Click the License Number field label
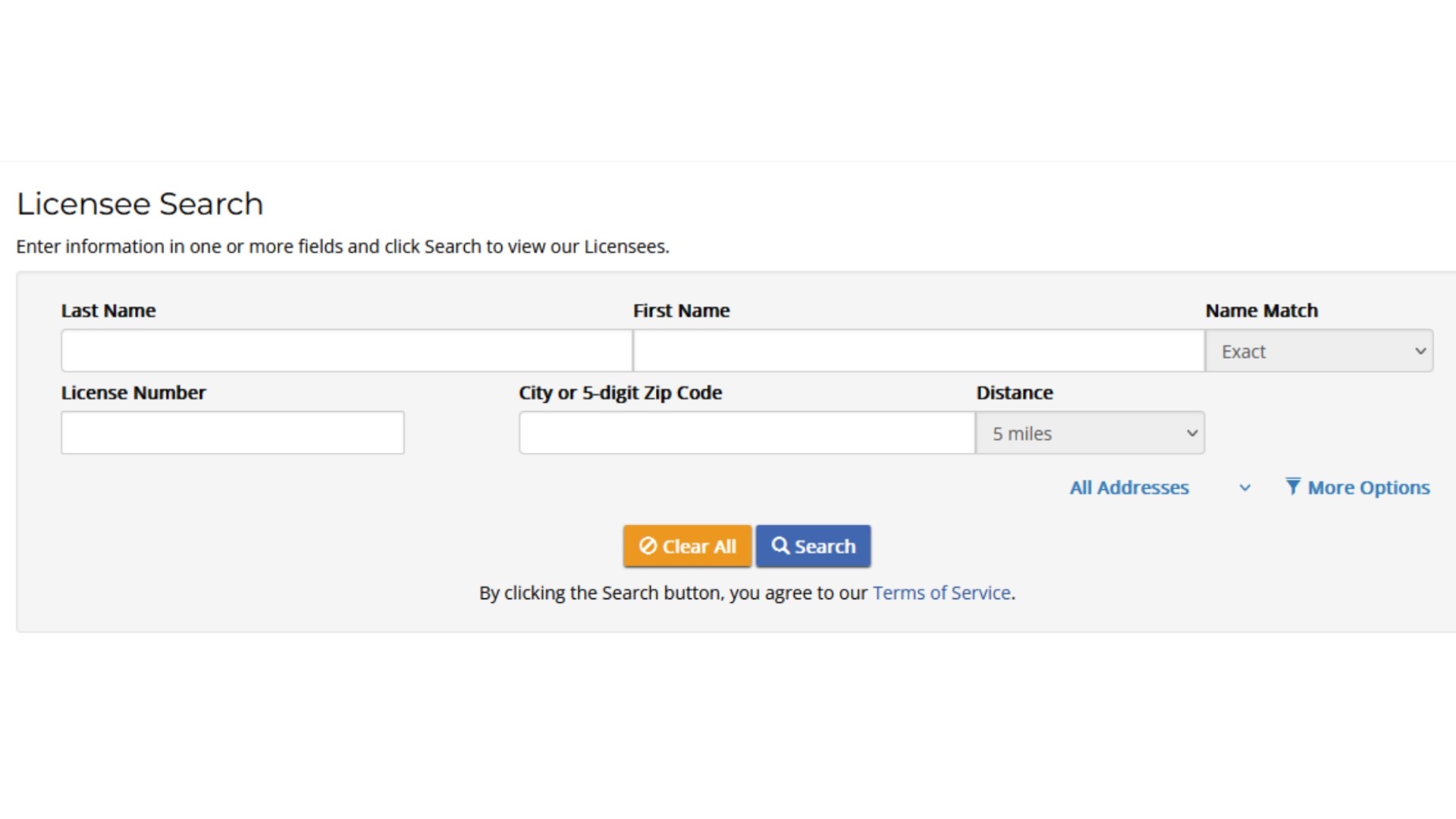Viewport: 1456px width, 819px height. point(133,393)
